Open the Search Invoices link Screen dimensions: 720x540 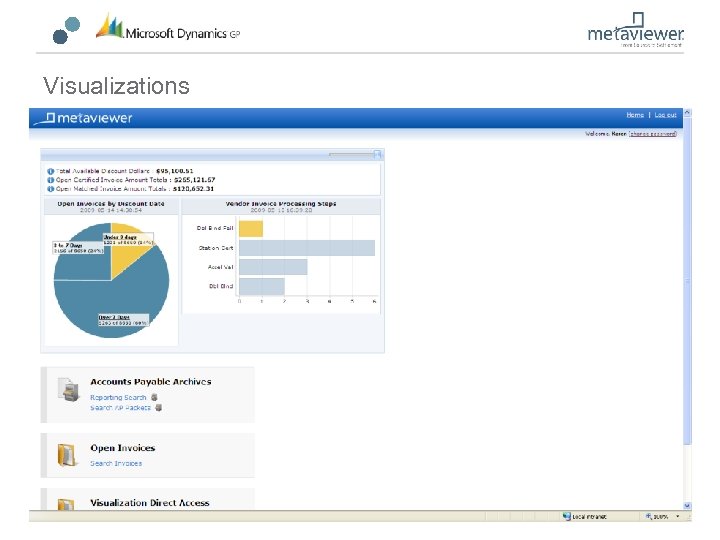point(116,463)
